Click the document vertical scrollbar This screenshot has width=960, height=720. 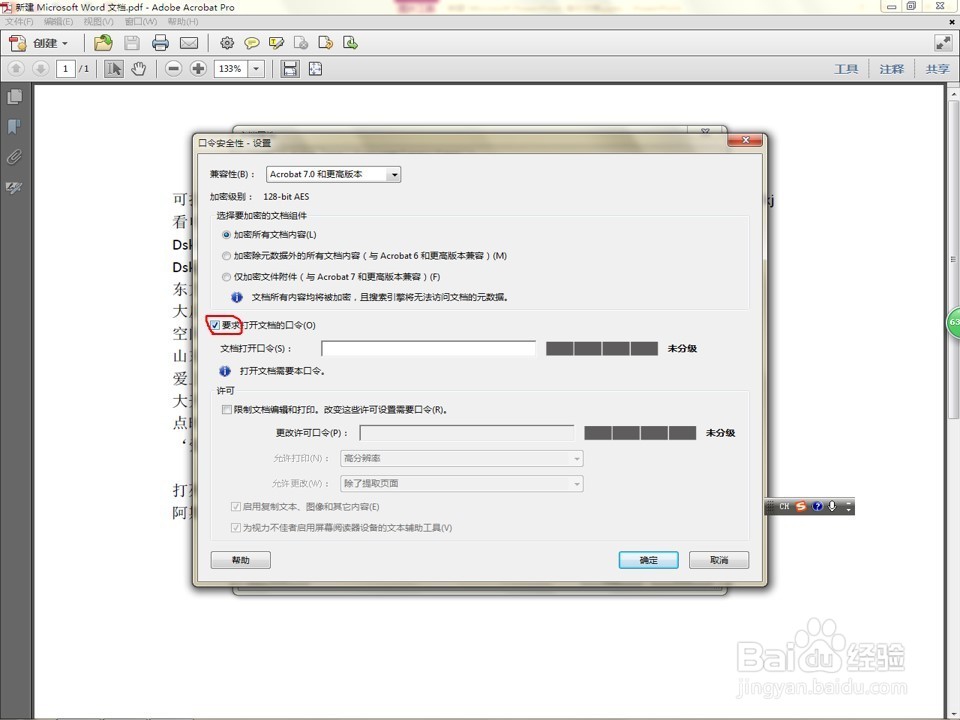pyautogui.click(x=953, y=259)
